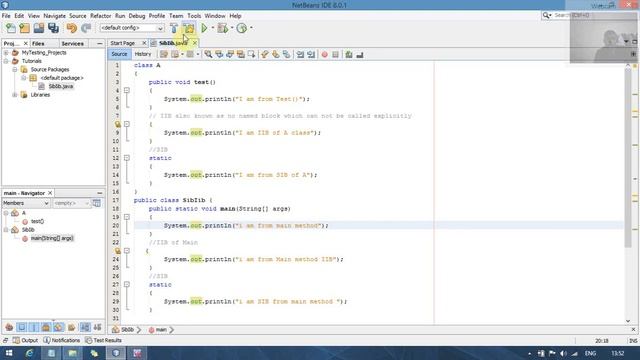Switch to the Services tab

coord(72,43)
